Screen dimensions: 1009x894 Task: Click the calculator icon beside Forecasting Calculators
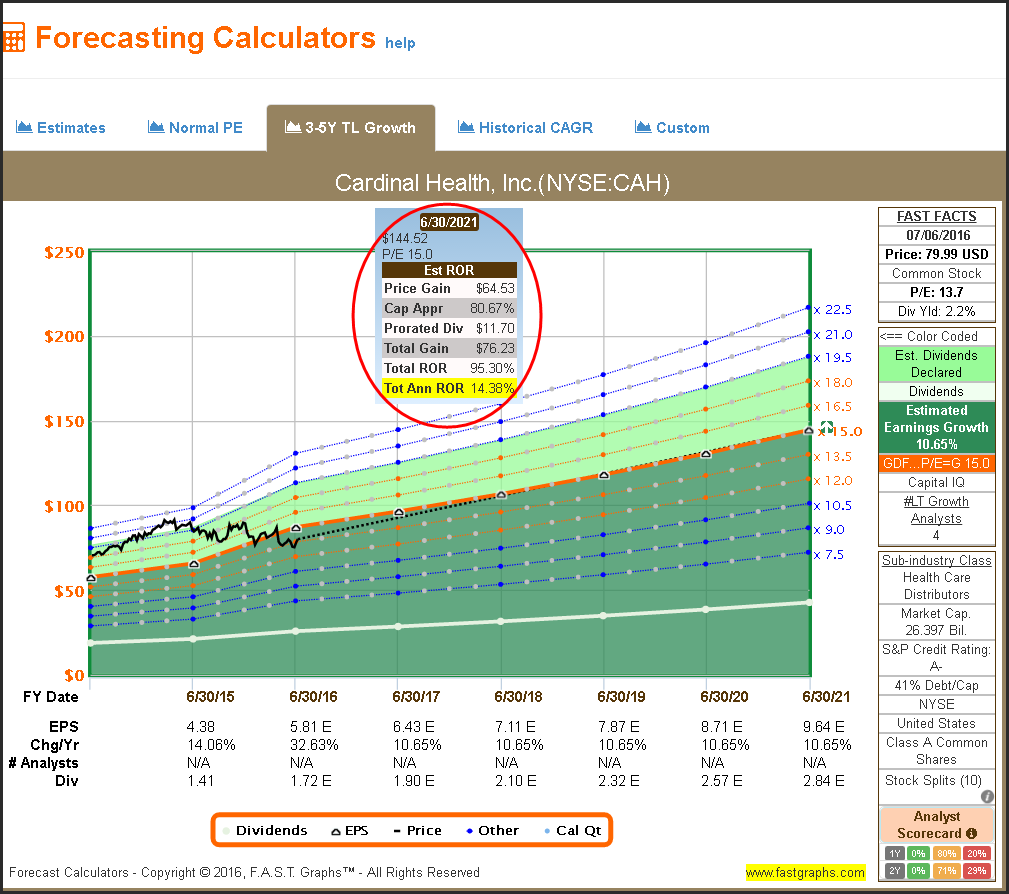tap(14, 38)
